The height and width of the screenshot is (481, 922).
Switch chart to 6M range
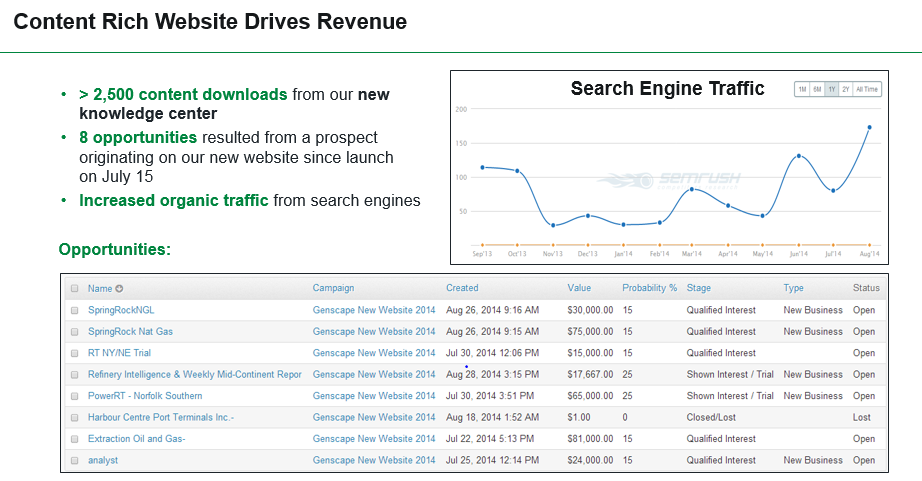click(x=817, y=89)
